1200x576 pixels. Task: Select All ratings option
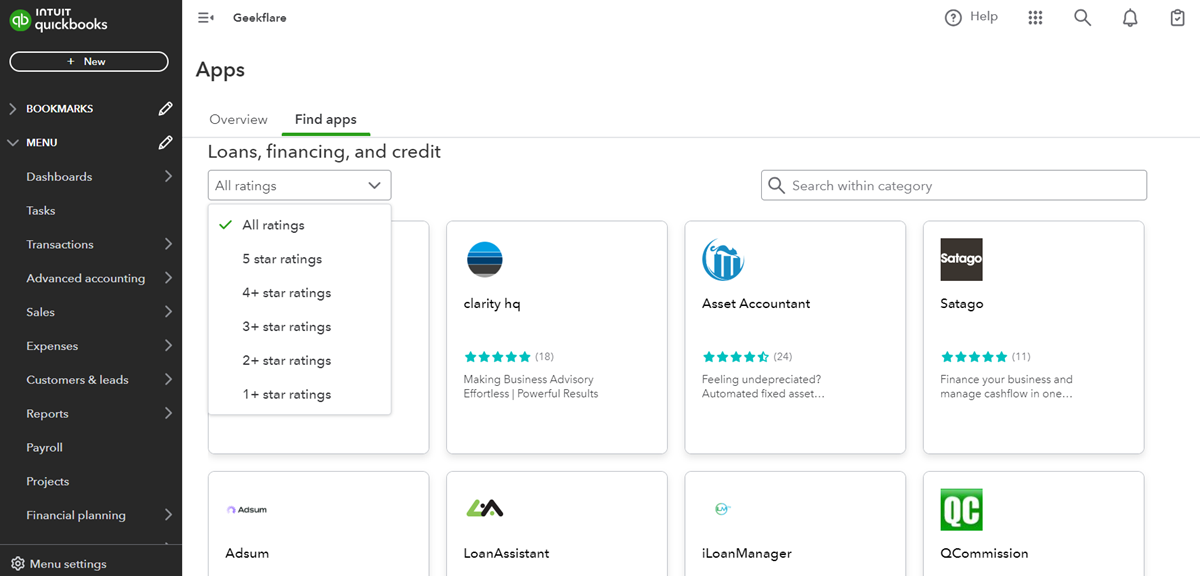[299, 225]
